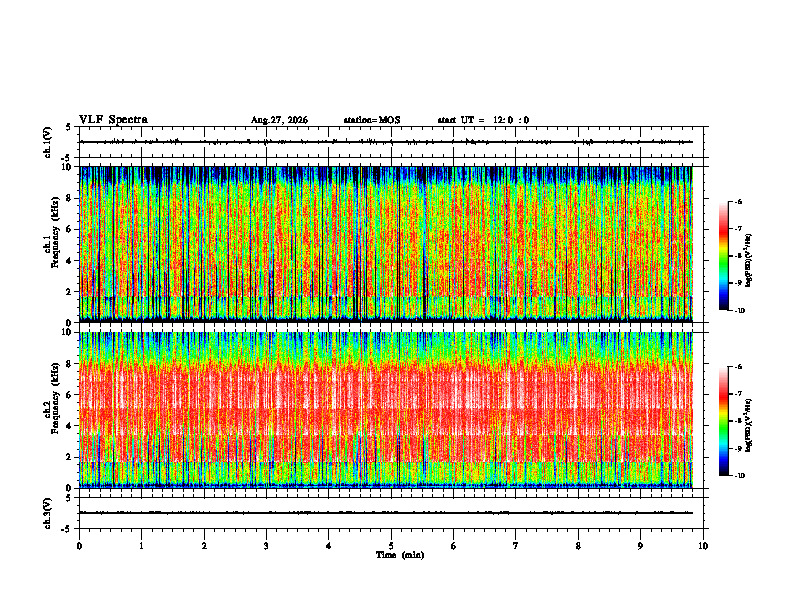Click the "start UT = 12:0 :0" header text

coord(483,120)
